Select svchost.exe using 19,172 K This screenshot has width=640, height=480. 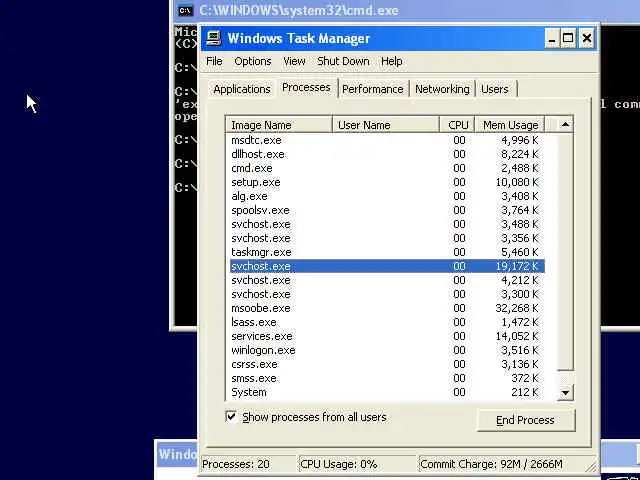pyautogui.click(x=386, y=266)
